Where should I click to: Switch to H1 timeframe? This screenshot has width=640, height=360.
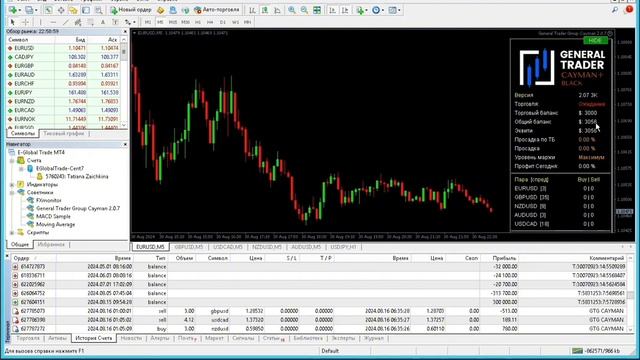pyautogui.click(x=198, y=22)
